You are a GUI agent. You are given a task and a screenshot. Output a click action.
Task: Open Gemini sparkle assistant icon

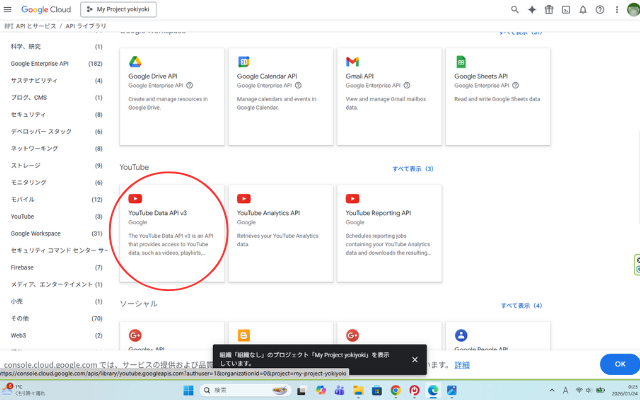(532, 9)
